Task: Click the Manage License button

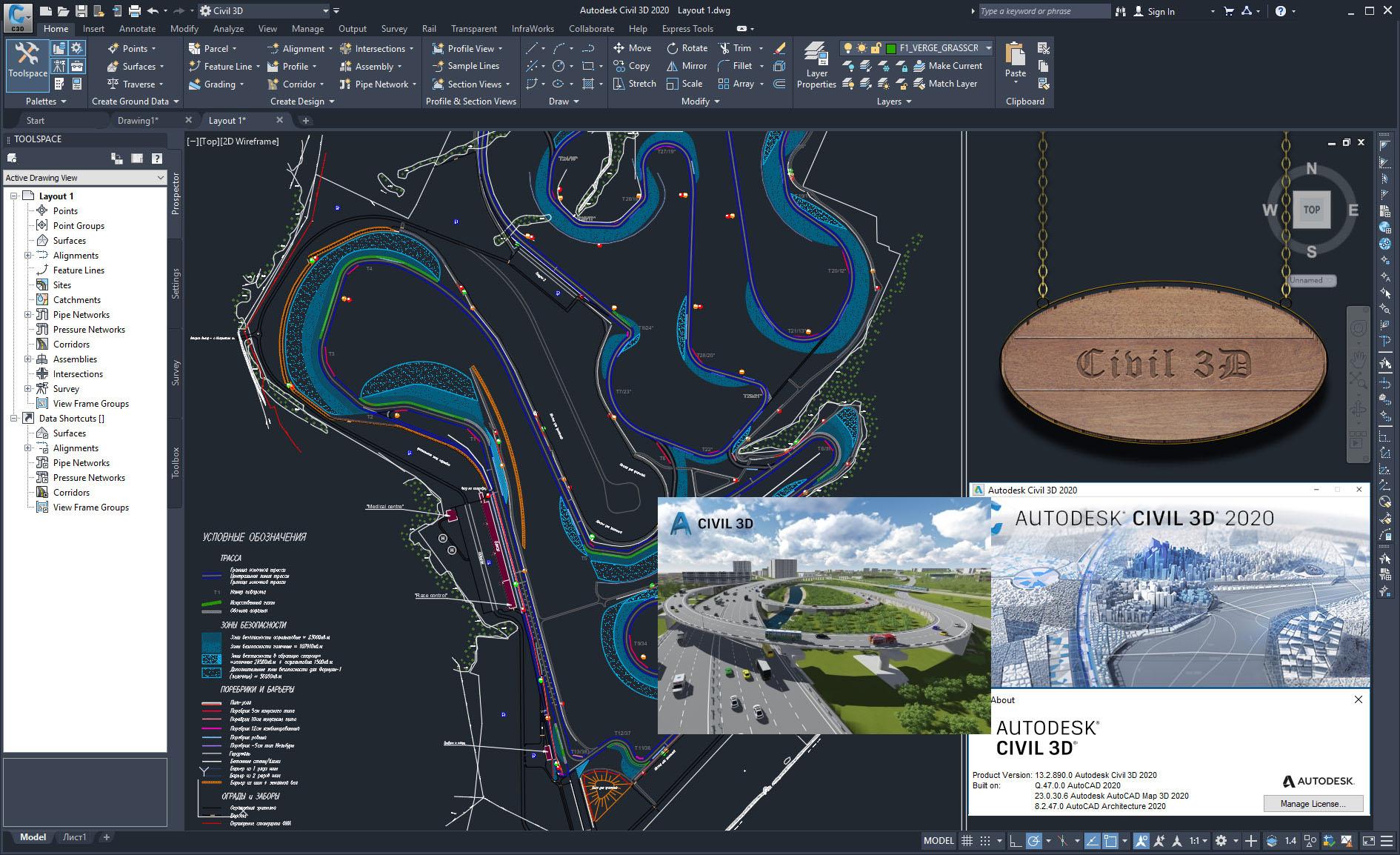Action: tap(1313, 804)
